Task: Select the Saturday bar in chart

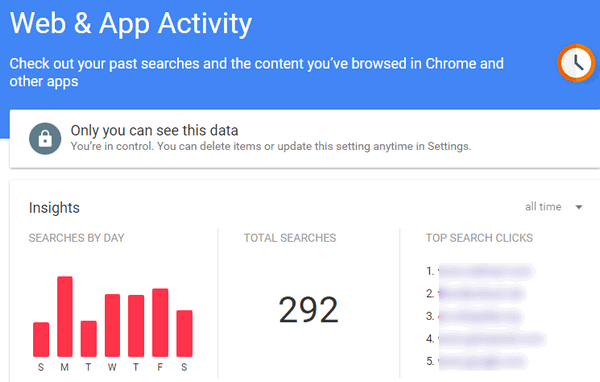Action: point(184,333)
